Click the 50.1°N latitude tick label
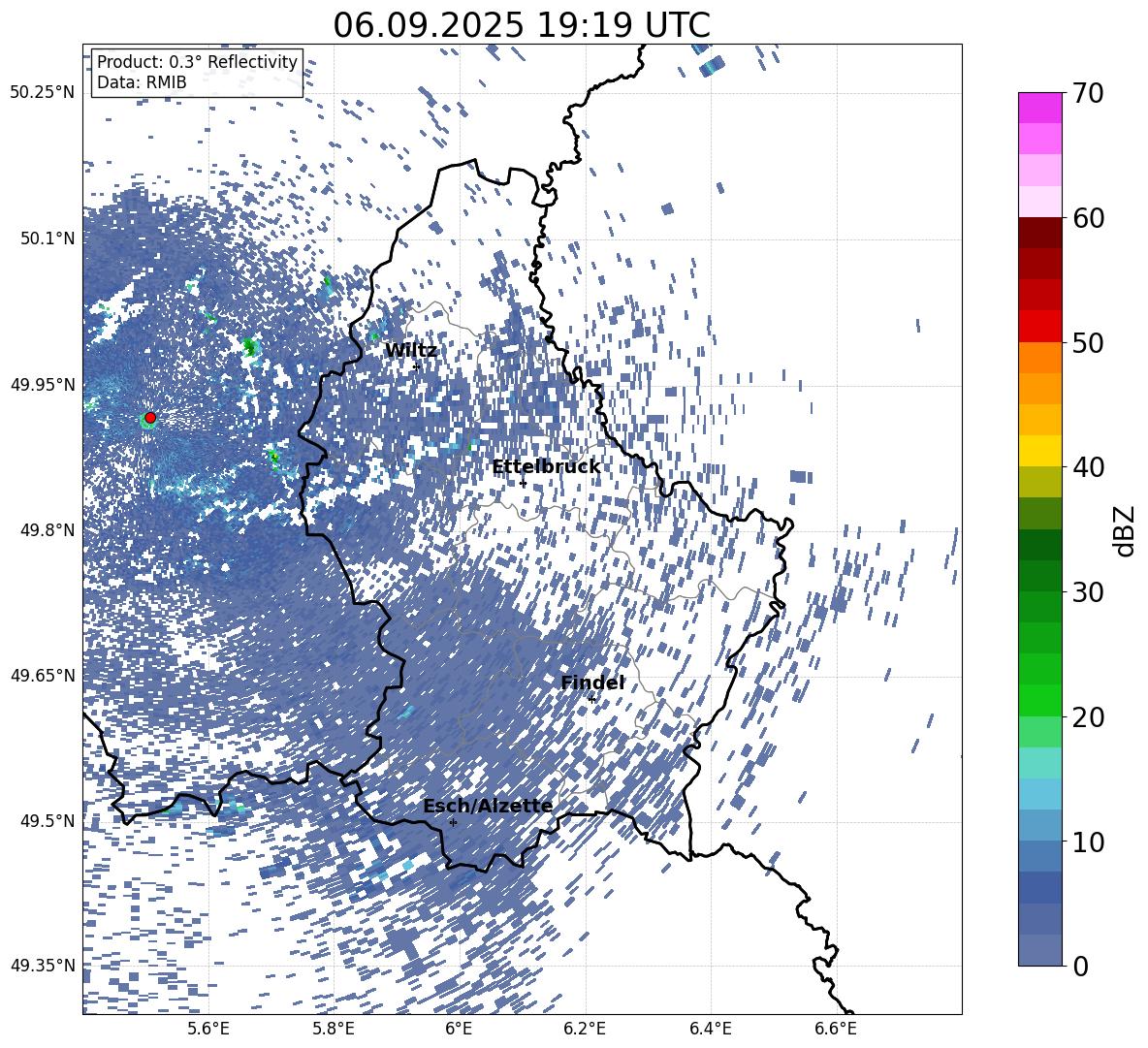This screenshot has width=1148, height=1048. 48,238
